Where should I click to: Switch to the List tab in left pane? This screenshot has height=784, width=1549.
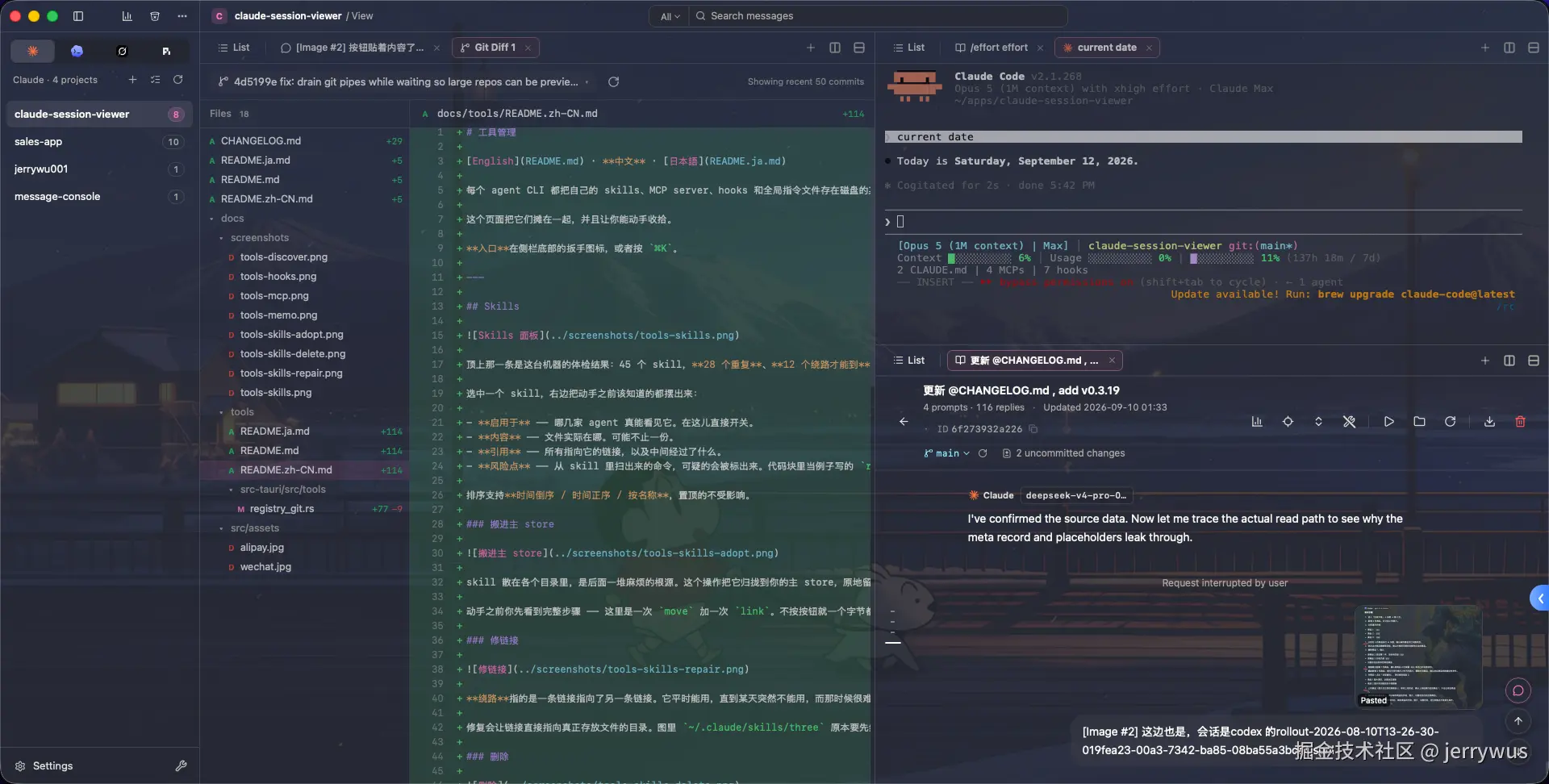pos(234,48)
